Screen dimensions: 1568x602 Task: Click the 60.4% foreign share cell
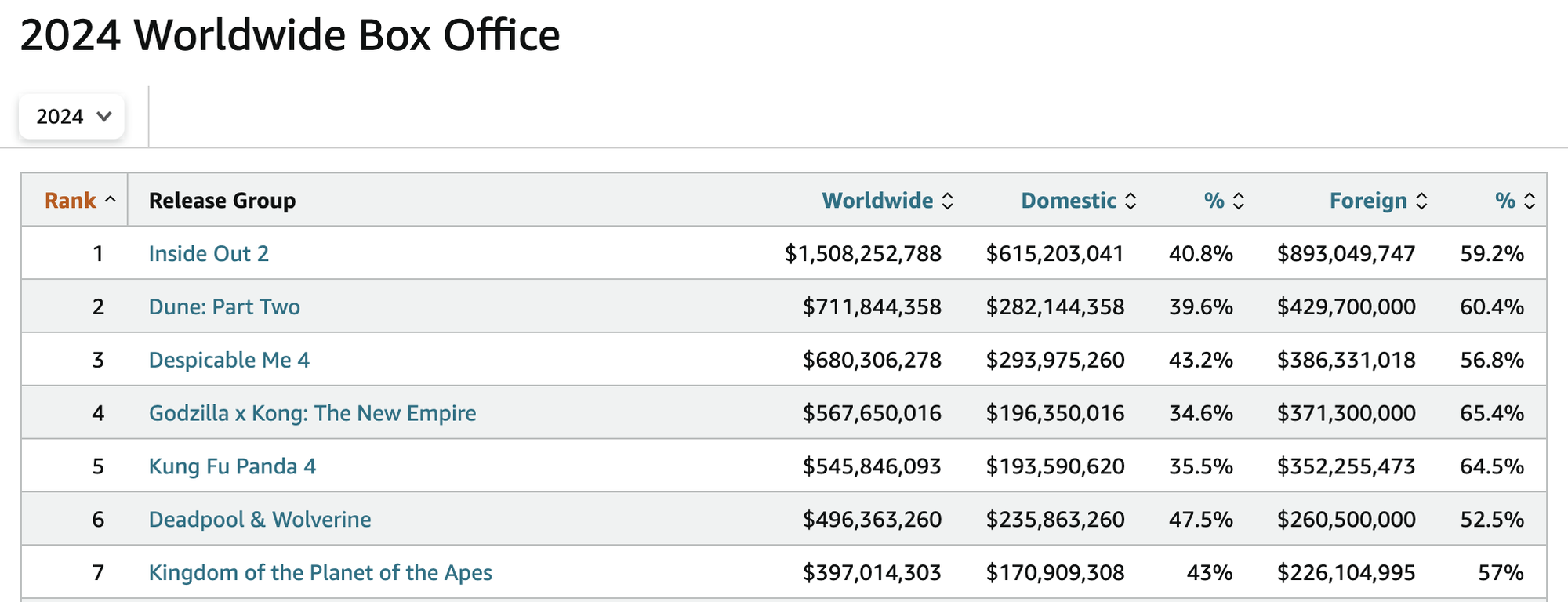pos(1492,307)
